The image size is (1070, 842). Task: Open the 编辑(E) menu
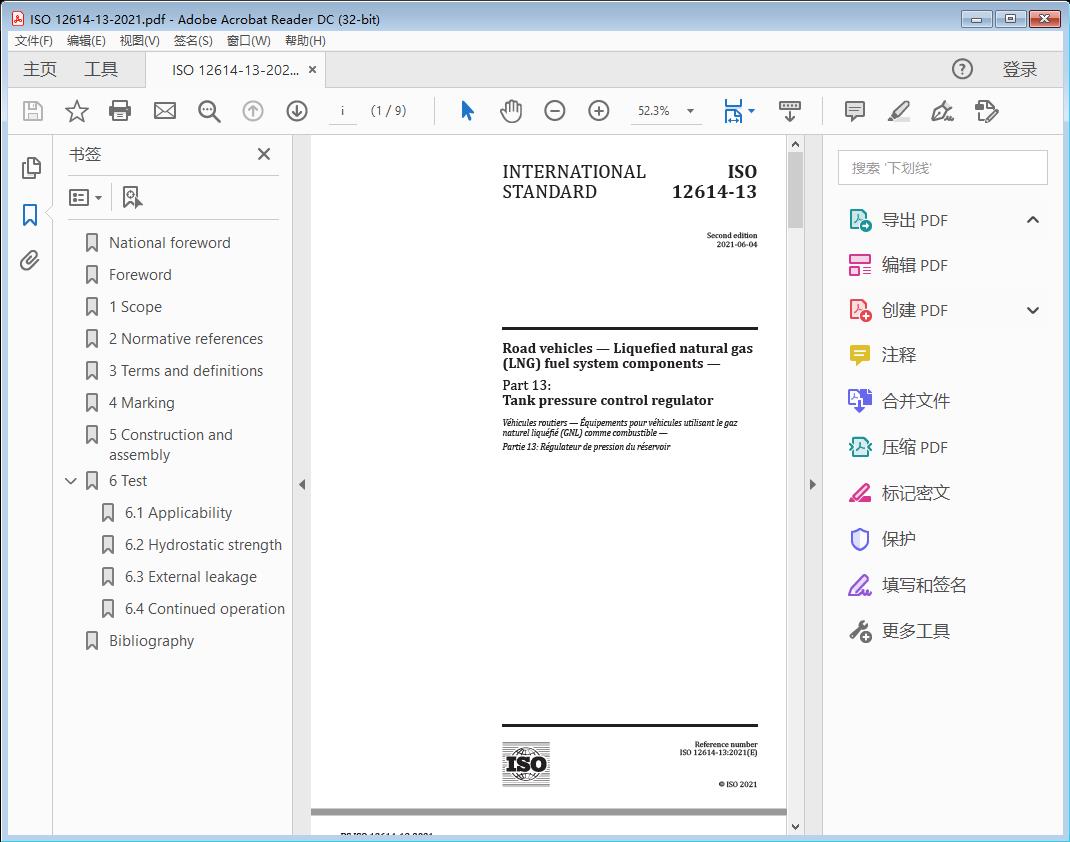86,41
